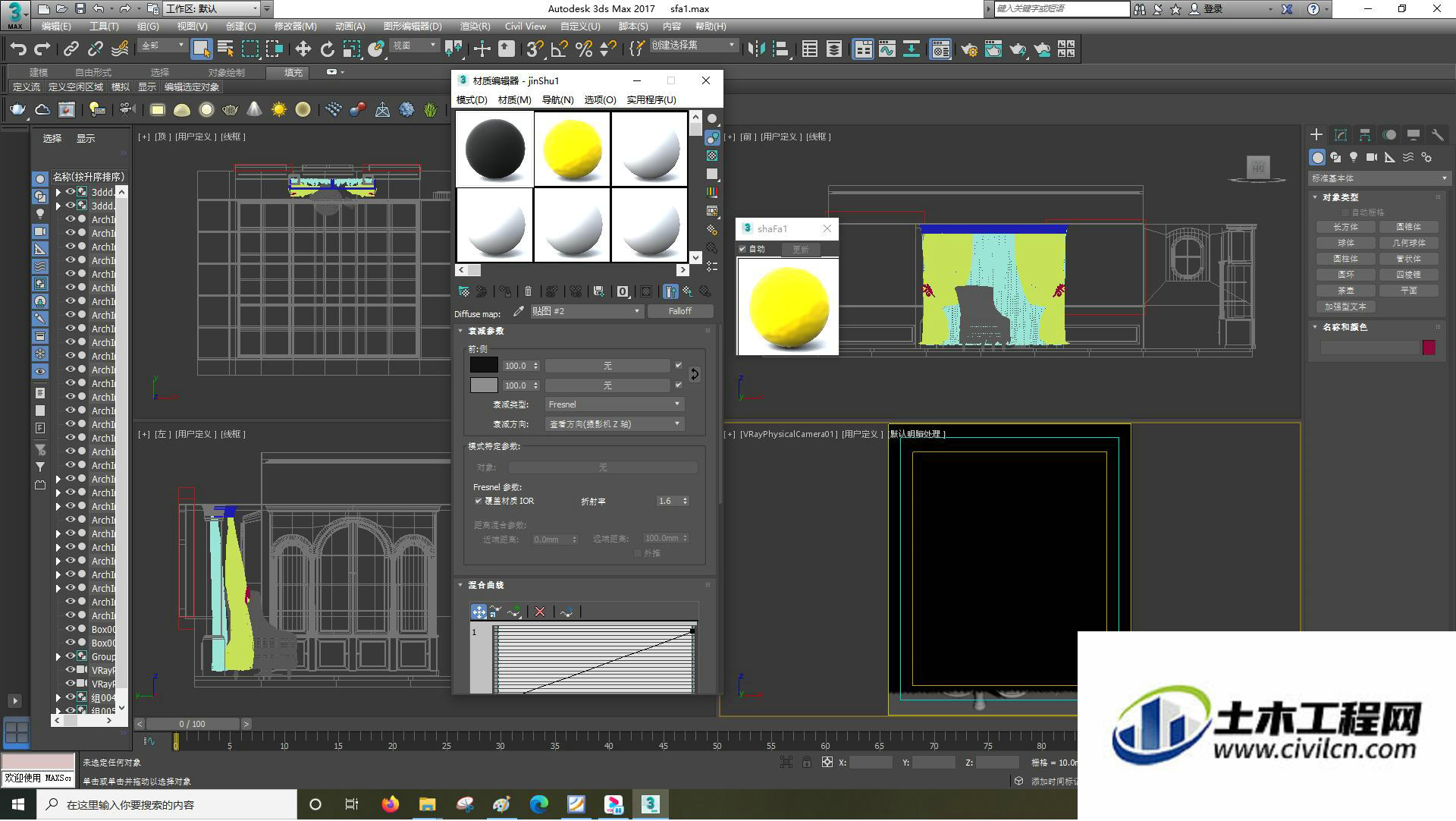This screenshot has width=1456, height=821.
Task: Uncheck 覆盖材质 IOR checkbox
Action: [479, 501]
